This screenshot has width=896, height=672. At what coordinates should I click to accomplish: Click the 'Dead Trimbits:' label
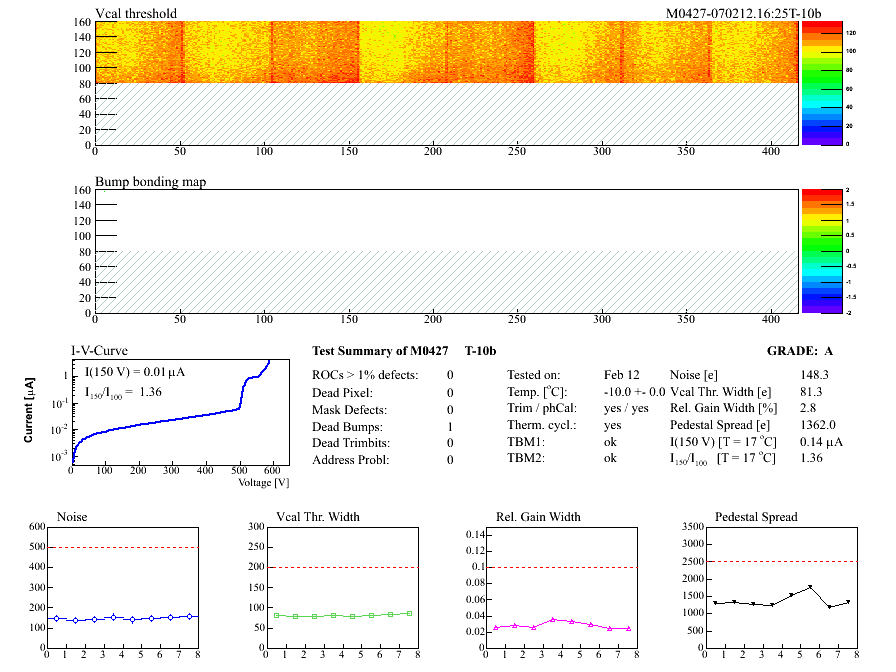point(351,443)
